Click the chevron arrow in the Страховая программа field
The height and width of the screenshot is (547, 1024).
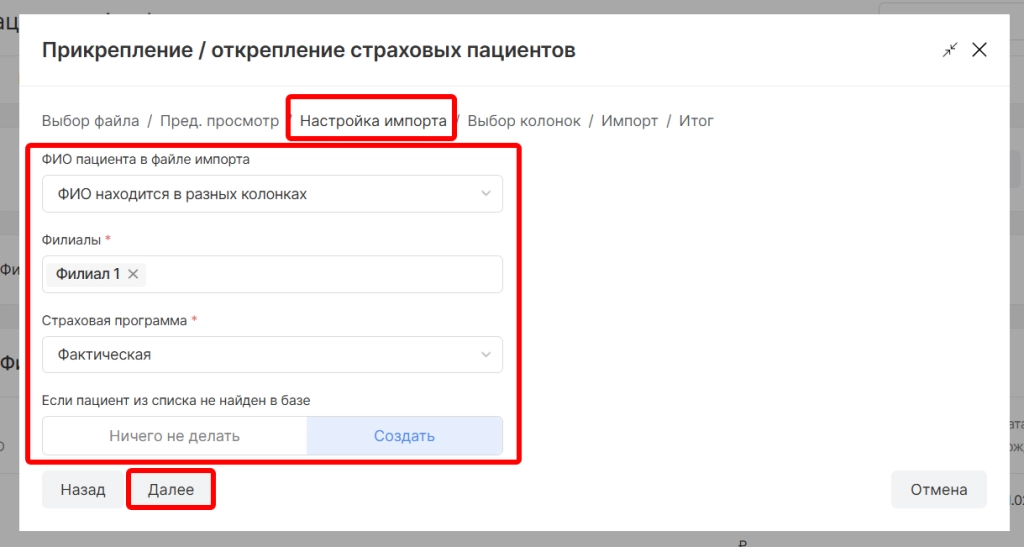coord(486,354)
